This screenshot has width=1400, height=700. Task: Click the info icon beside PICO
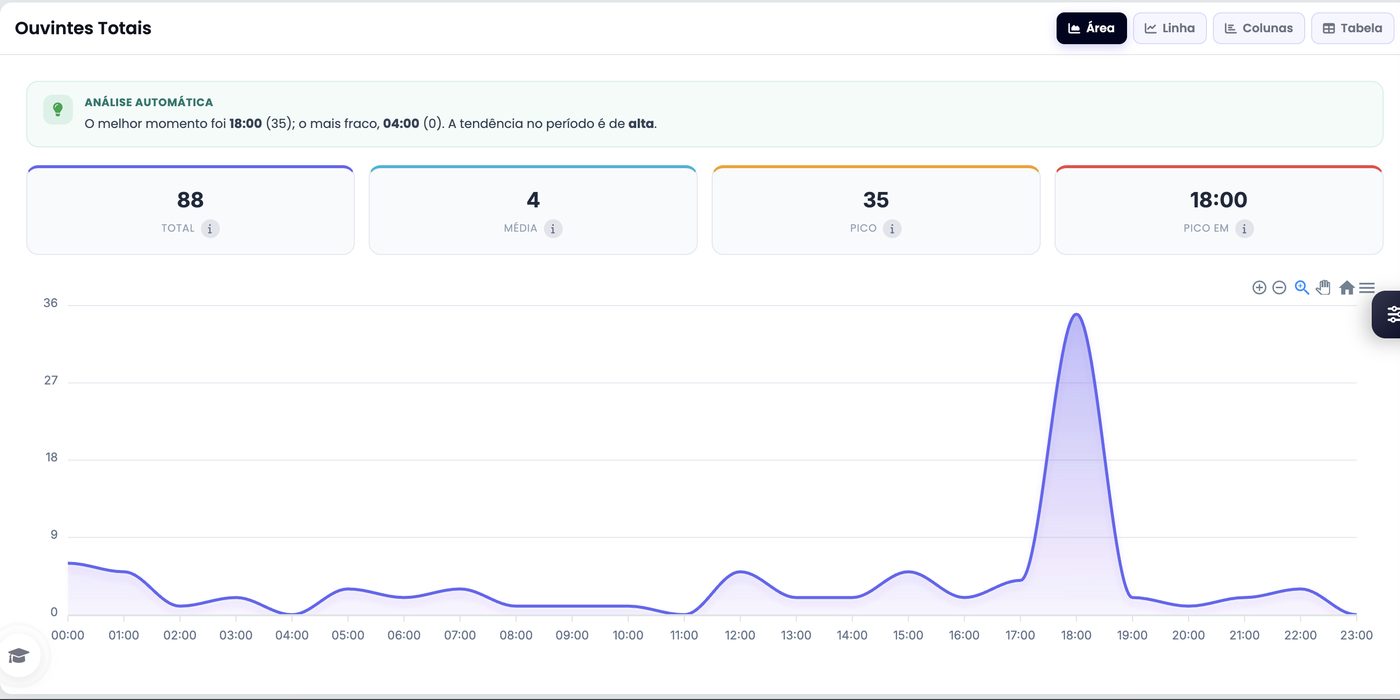coord(892,229)
